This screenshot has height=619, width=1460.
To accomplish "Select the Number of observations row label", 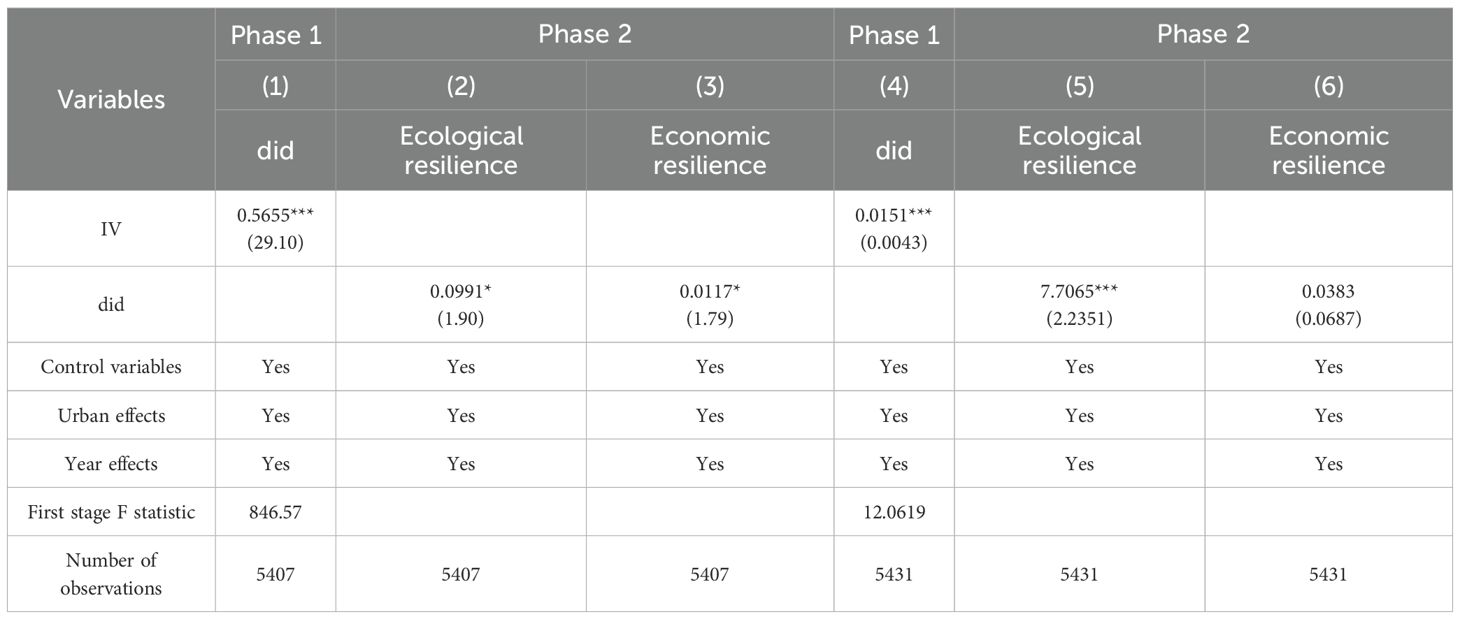I will coord(111,574).
